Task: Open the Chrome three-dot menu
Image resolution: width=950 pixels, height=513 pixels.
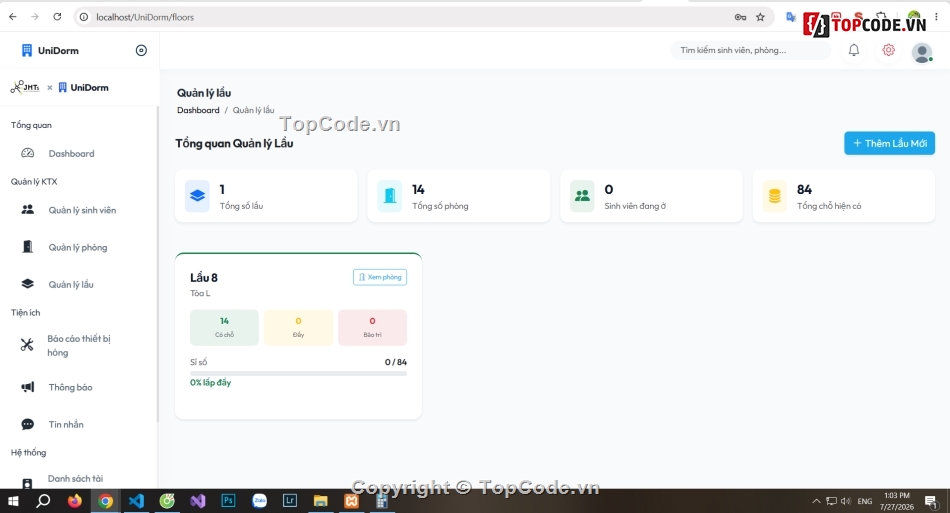Action: 936,17
